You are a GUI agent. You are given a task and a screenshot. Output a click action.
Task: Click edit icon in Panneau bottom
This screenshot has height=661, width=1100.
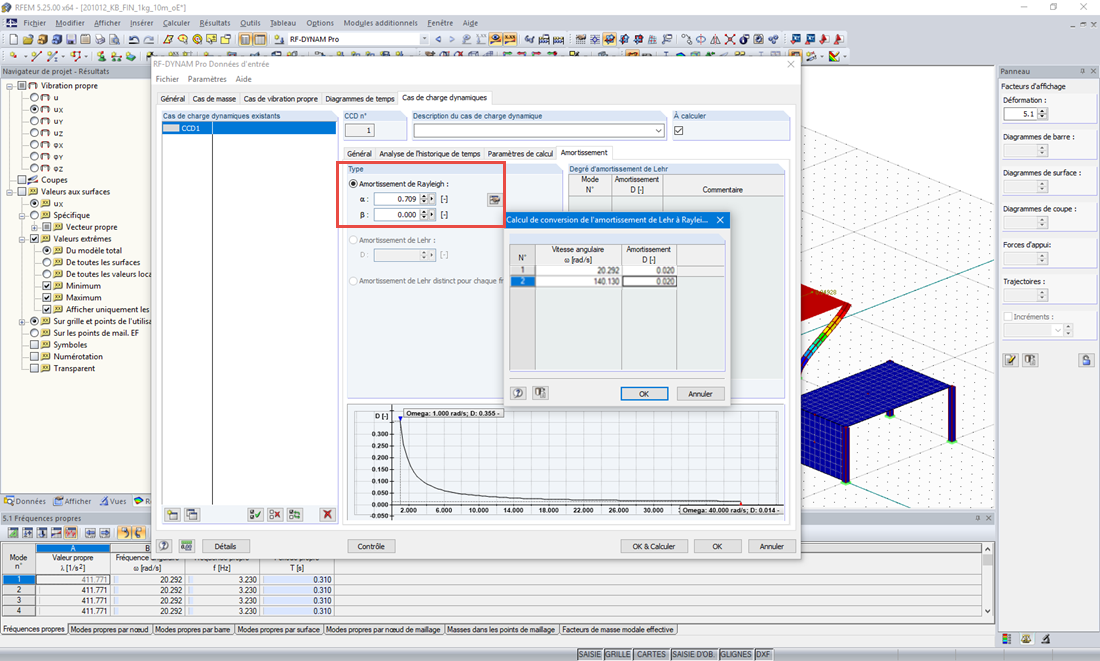click(1010, 360)
